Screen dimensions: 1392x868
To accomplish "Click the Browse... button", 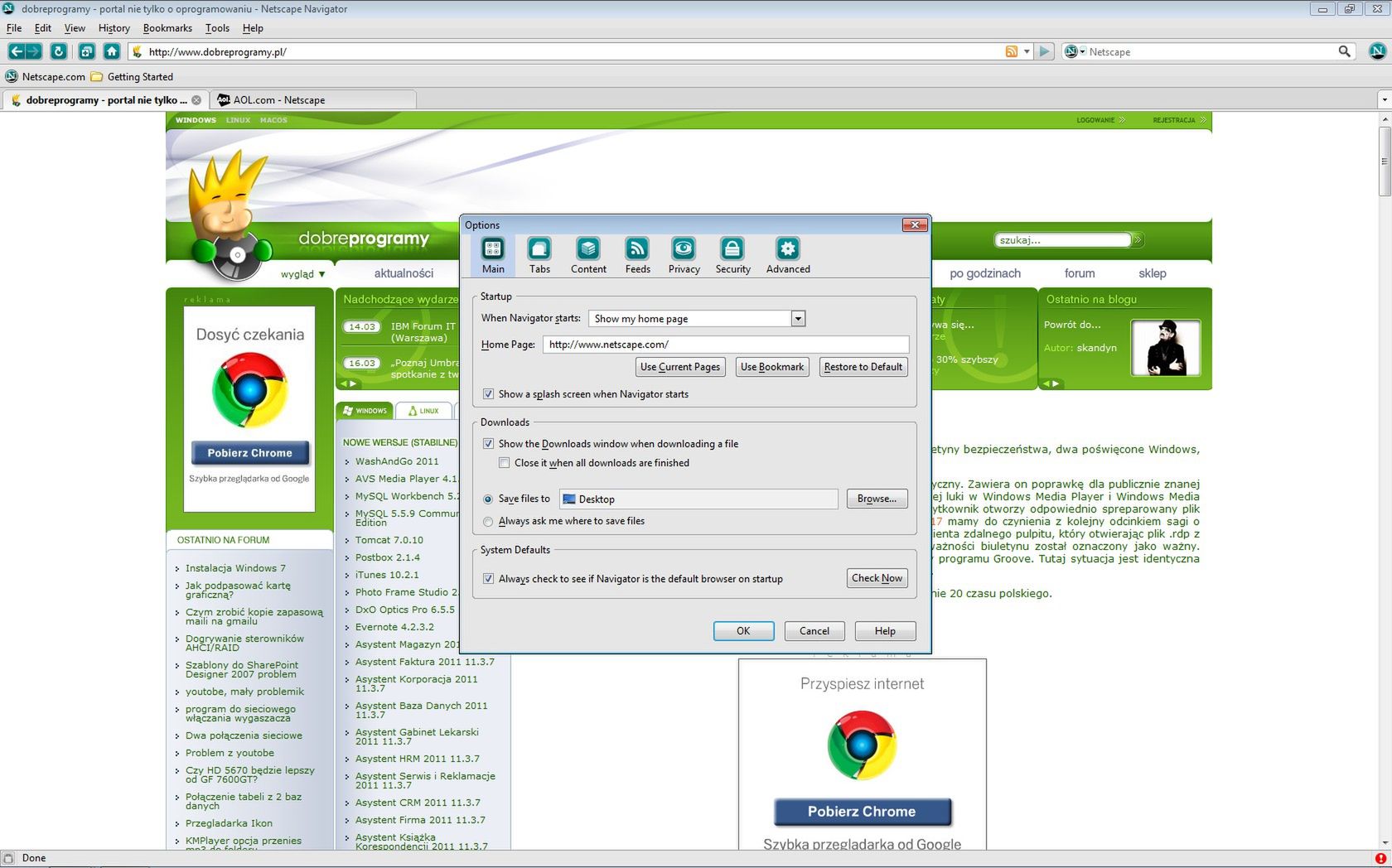I will (877, 499).
